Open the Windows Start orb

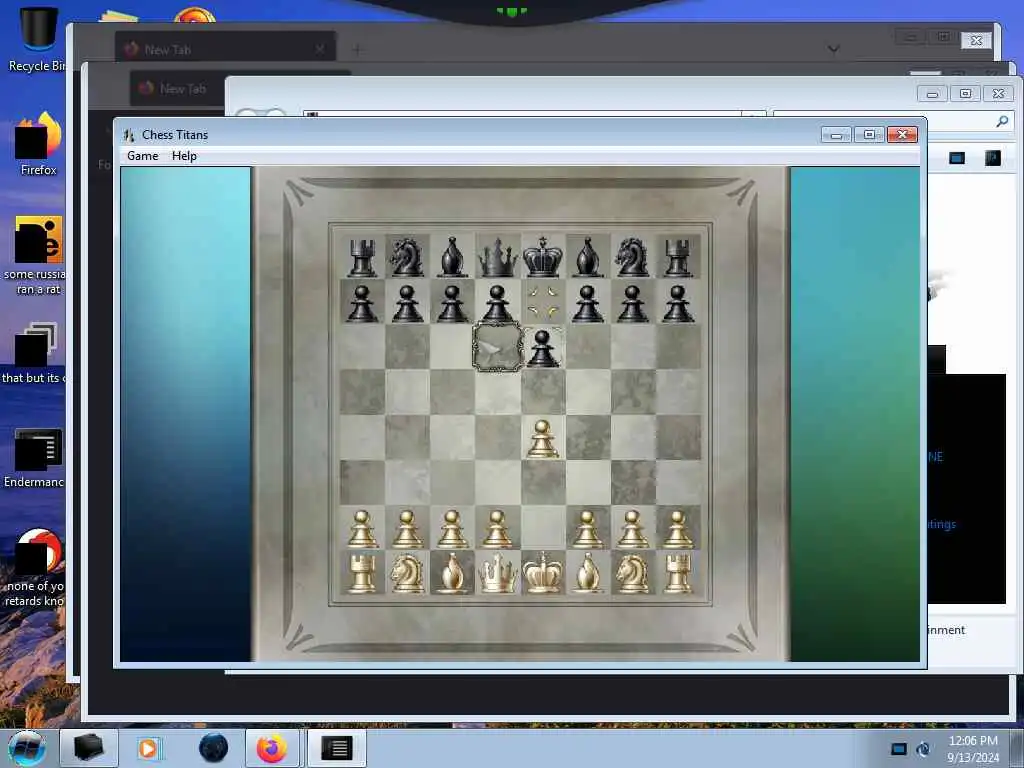(x=27, y=748)
